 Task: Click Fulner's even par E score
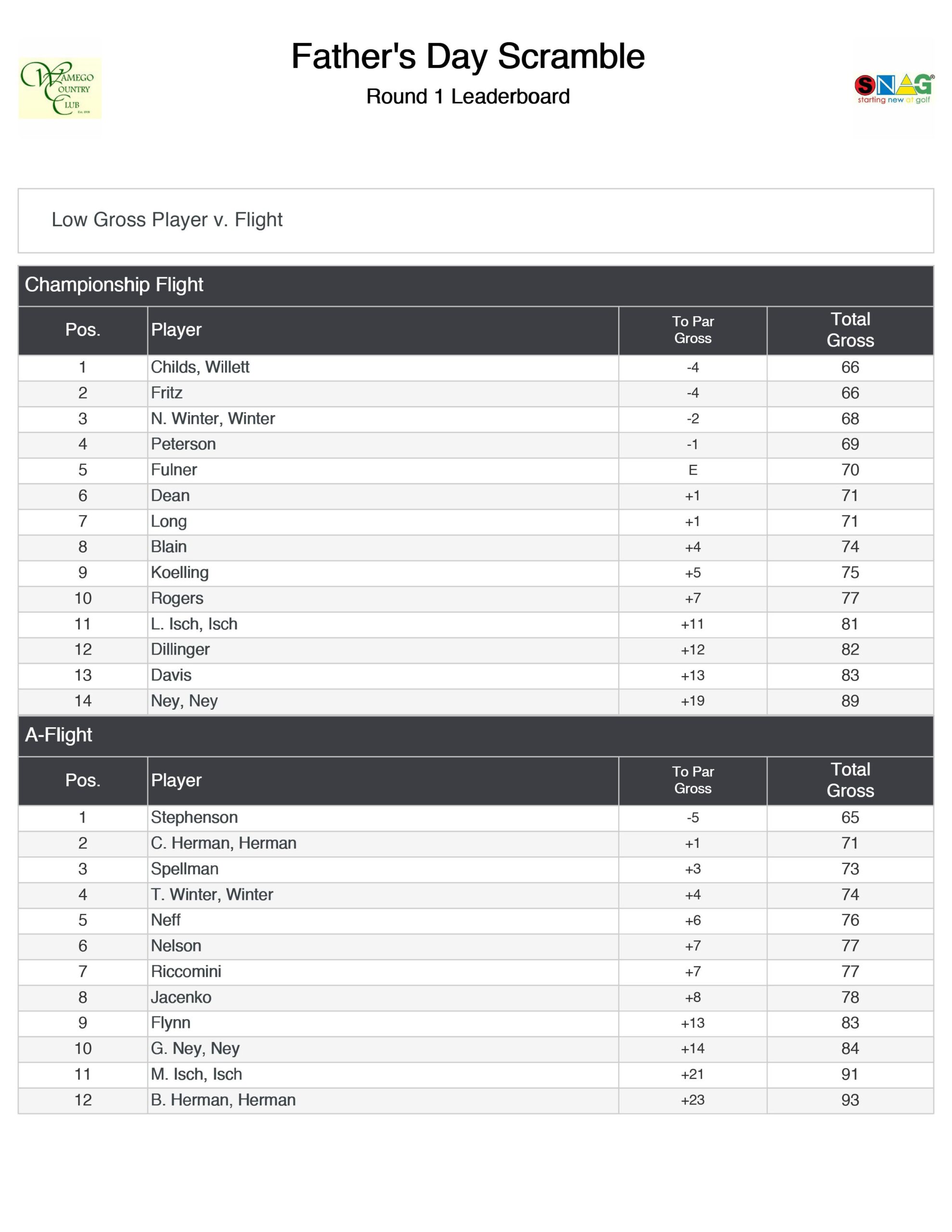click(x=693, y=471)
